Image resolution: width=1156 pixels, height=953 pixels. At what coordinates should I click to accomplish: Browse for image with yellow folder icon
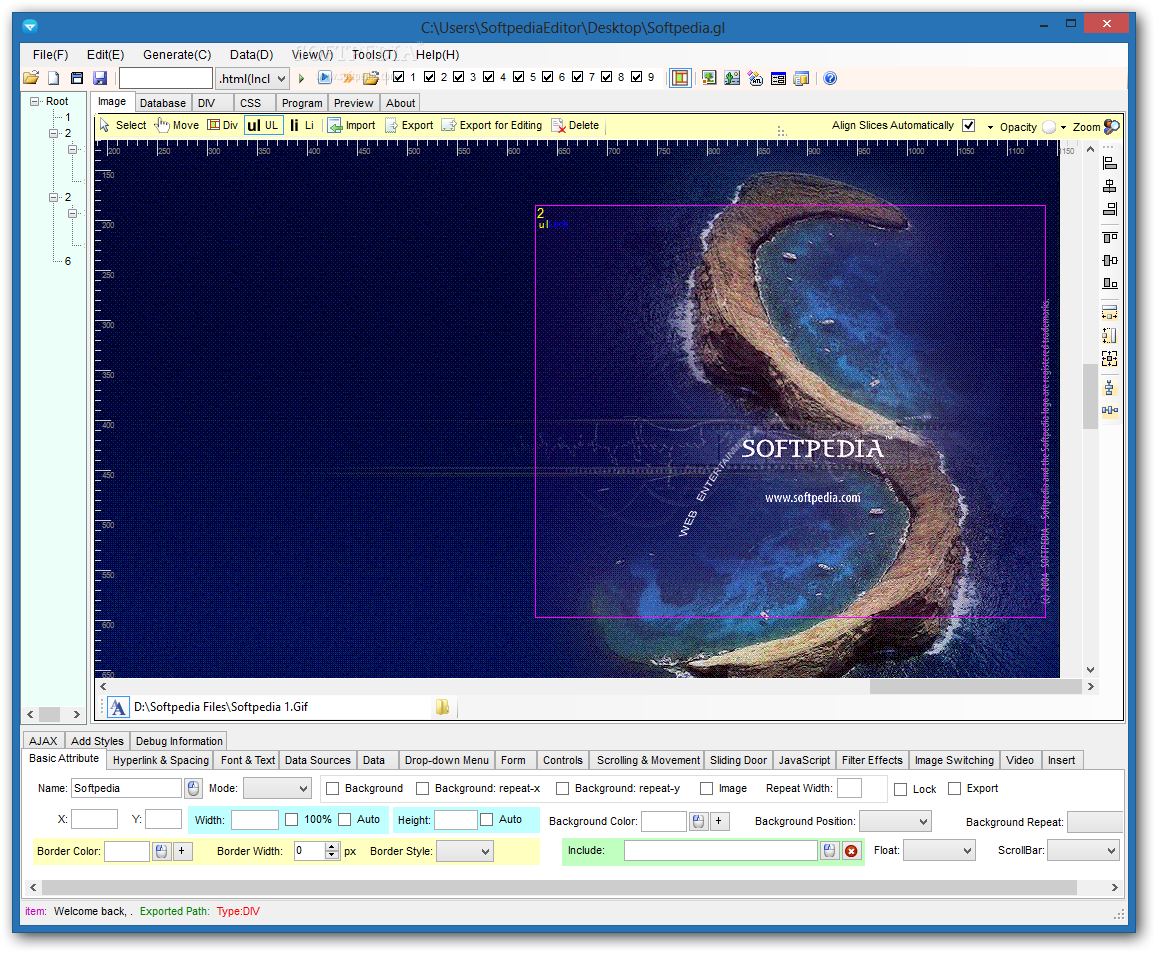click(x=442, y=707)
